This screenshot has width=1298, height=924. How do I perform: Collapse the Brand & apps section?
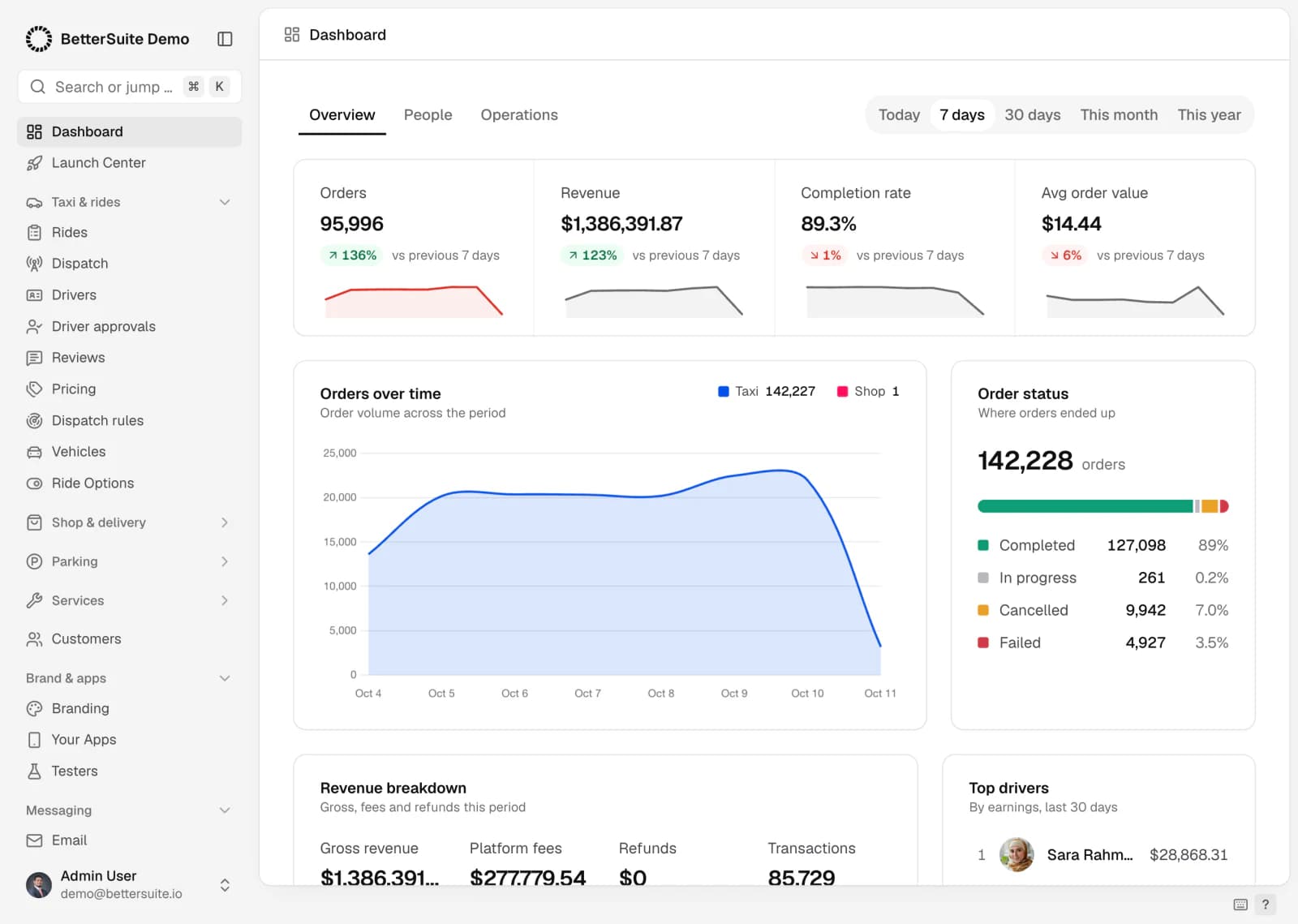coord(225,678)
